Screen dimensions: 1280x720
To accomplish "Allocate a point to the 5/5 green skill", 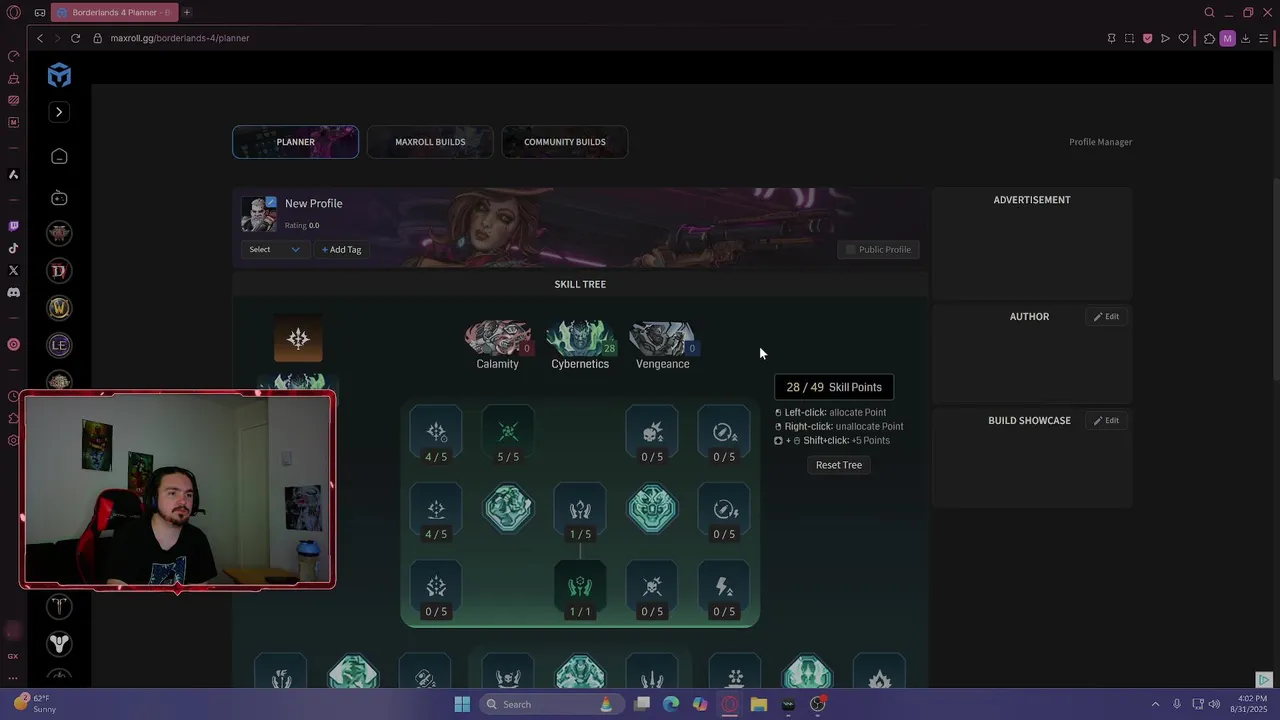I will tap(508, 433).
